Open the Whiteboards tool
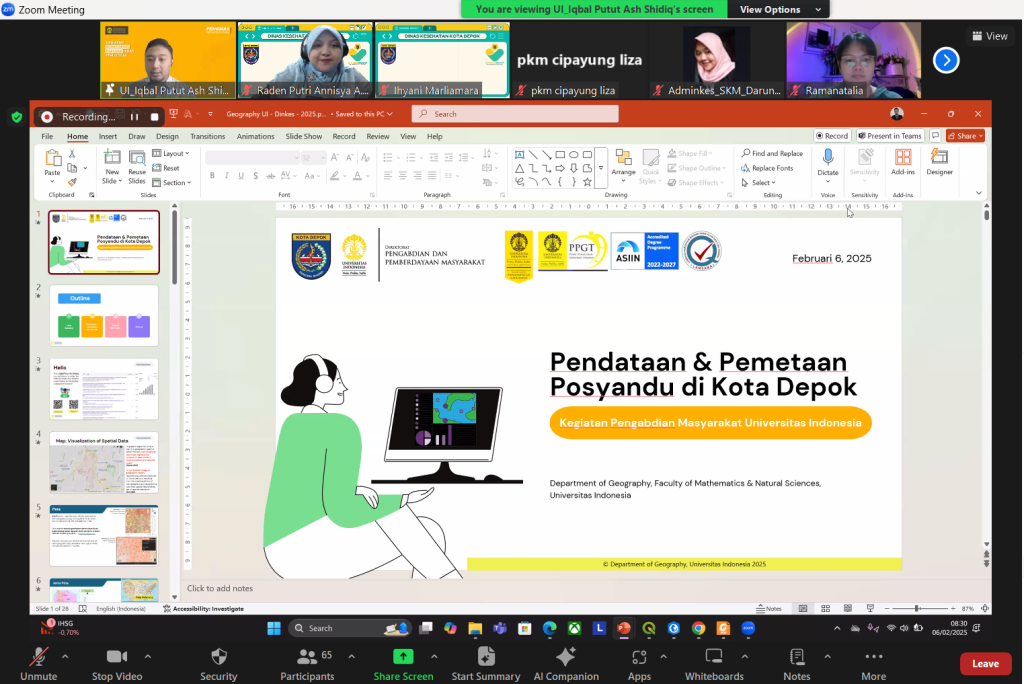 [714, 657]
